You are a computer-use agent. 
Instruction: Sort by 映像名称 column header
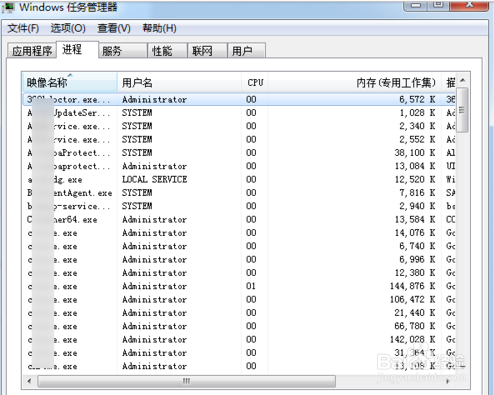coord(70,82)
